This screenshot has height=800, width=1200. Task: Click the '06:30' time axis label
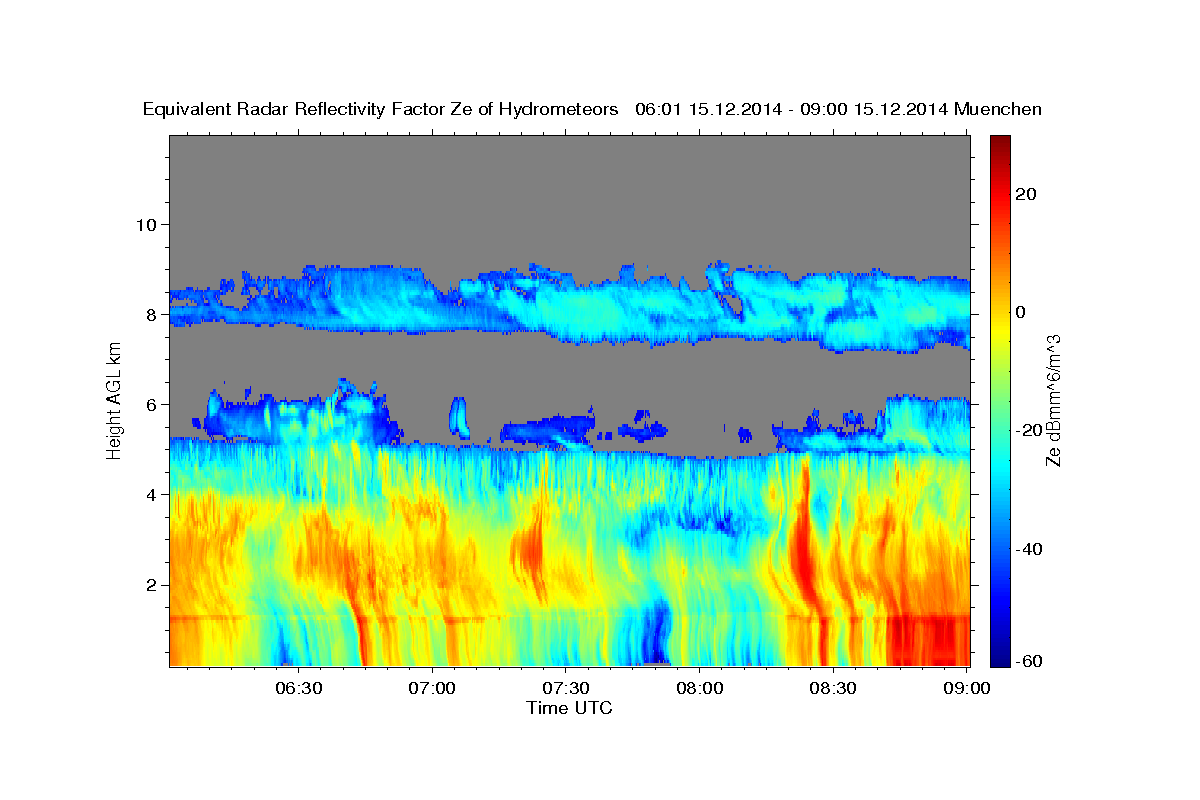299,688
